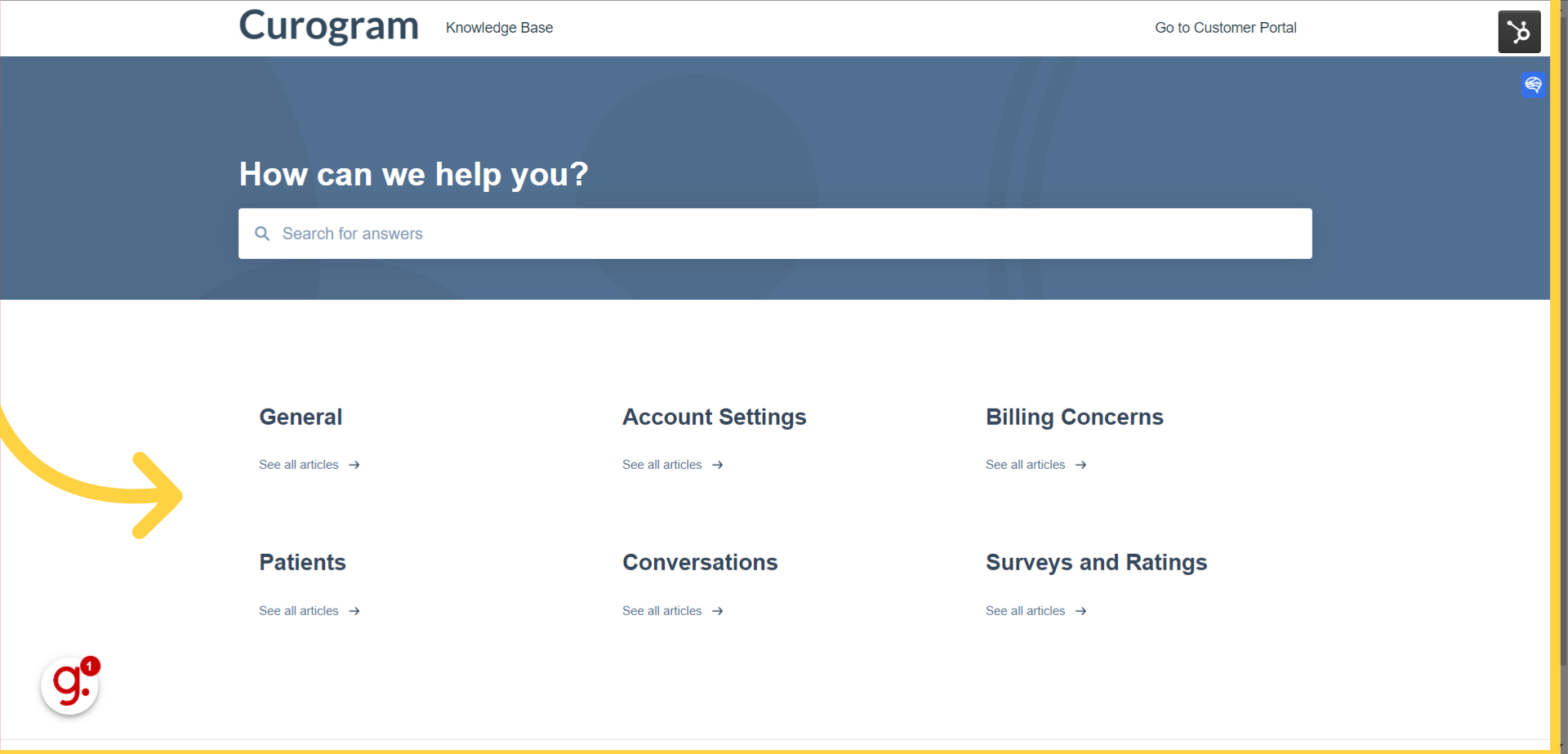Image resolution: width=1568 pixels, height=754 pixels.
Task: Click the HubSpot sprocket icon
Action: coord(1519,31)
